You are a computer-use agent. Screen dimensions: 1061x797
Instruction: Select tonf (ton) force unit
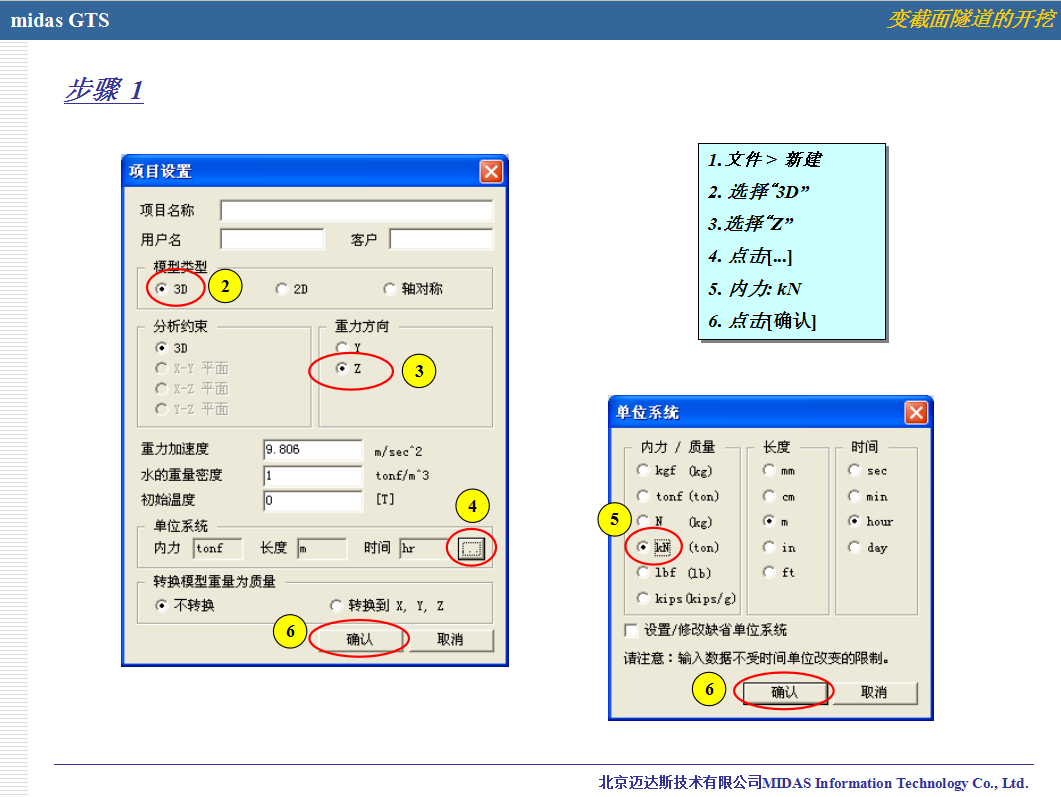[643, 496]
